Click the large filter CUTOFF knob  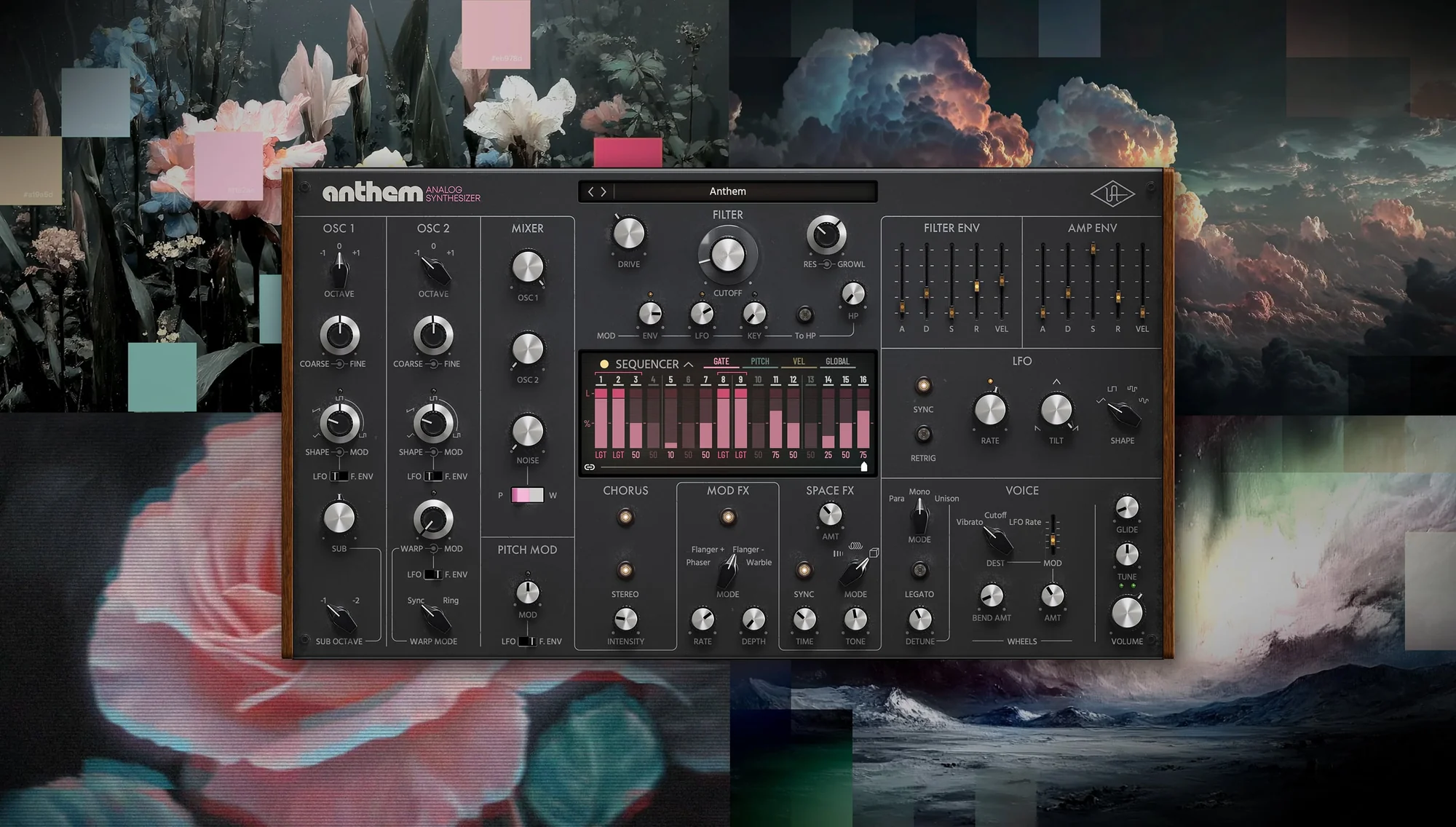pyautogui.click(x=727, y=254)
